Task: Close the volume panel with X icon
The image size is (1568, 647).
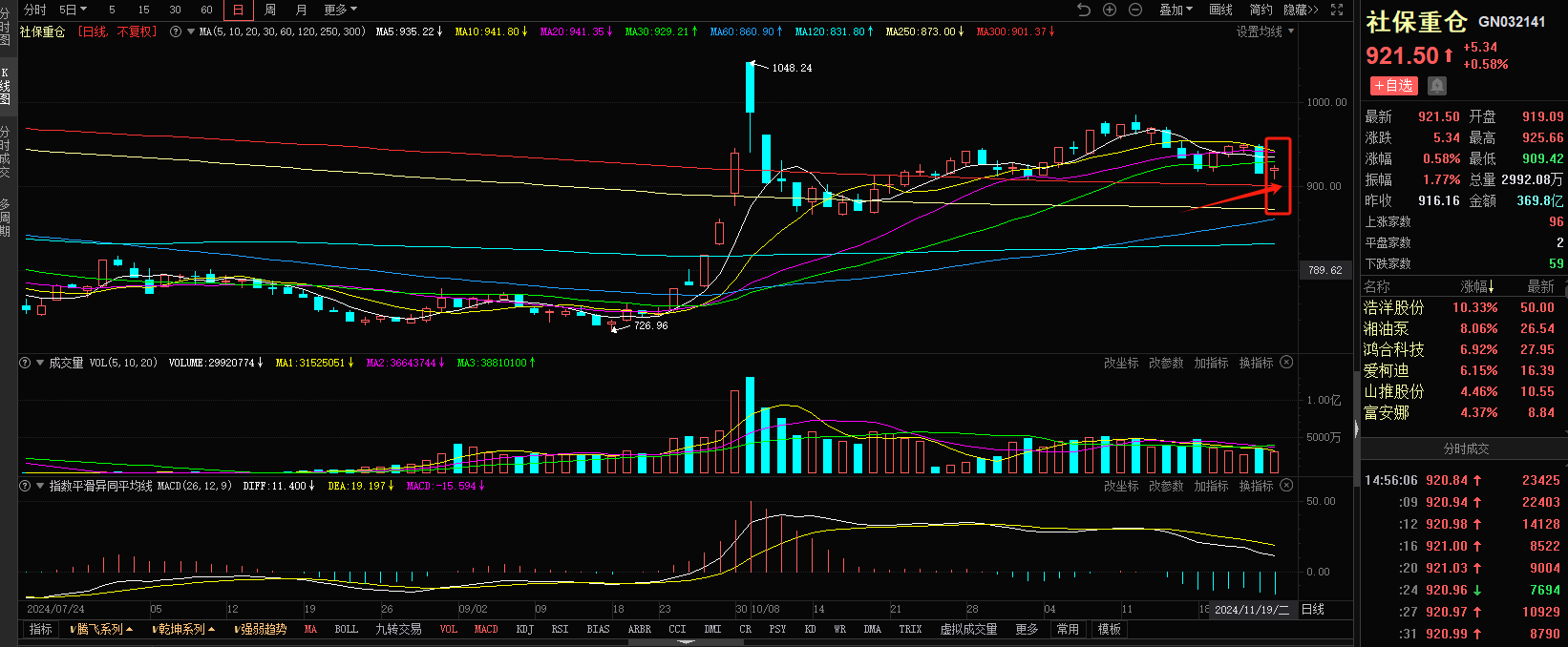Action: coord(1286,363)
